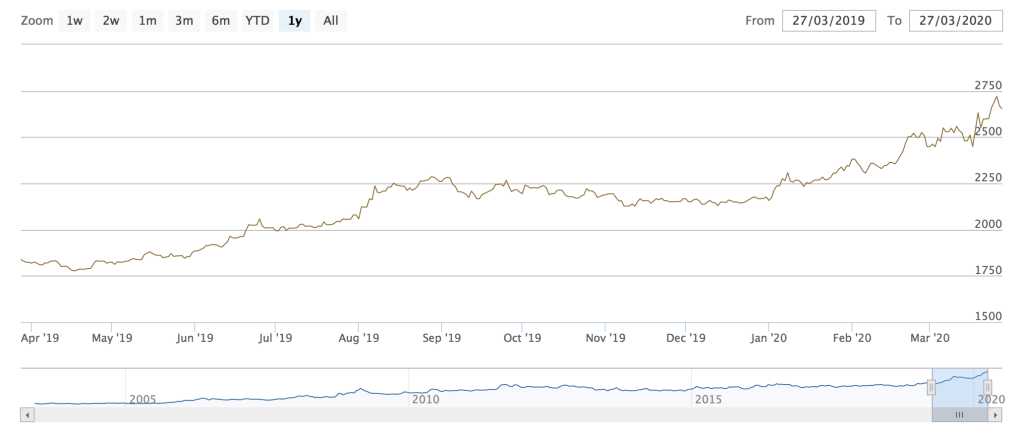Select YTD zoom range
The image size is (1023, 440).
[257, 21]
